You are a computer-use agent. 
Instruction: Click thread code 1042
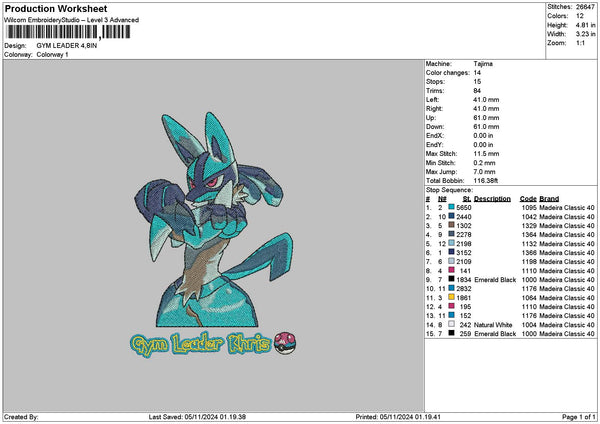529,217
